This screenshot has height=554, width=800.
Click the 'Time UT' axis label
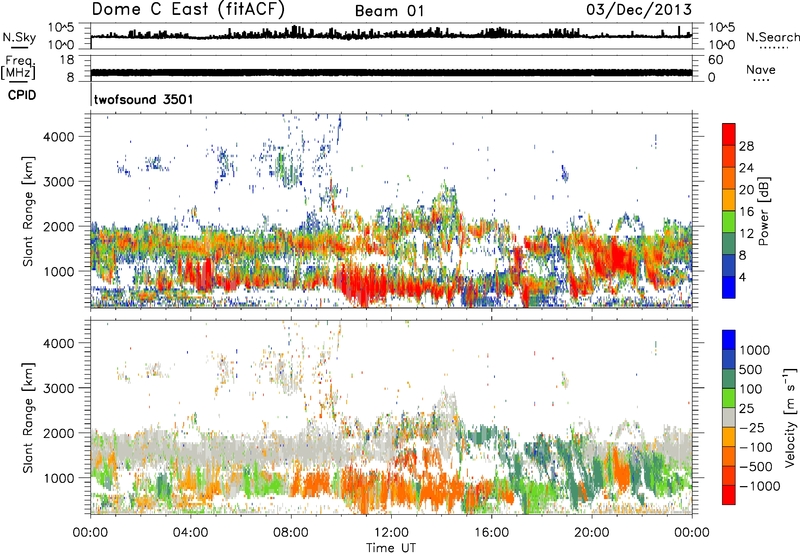point(391,547)
